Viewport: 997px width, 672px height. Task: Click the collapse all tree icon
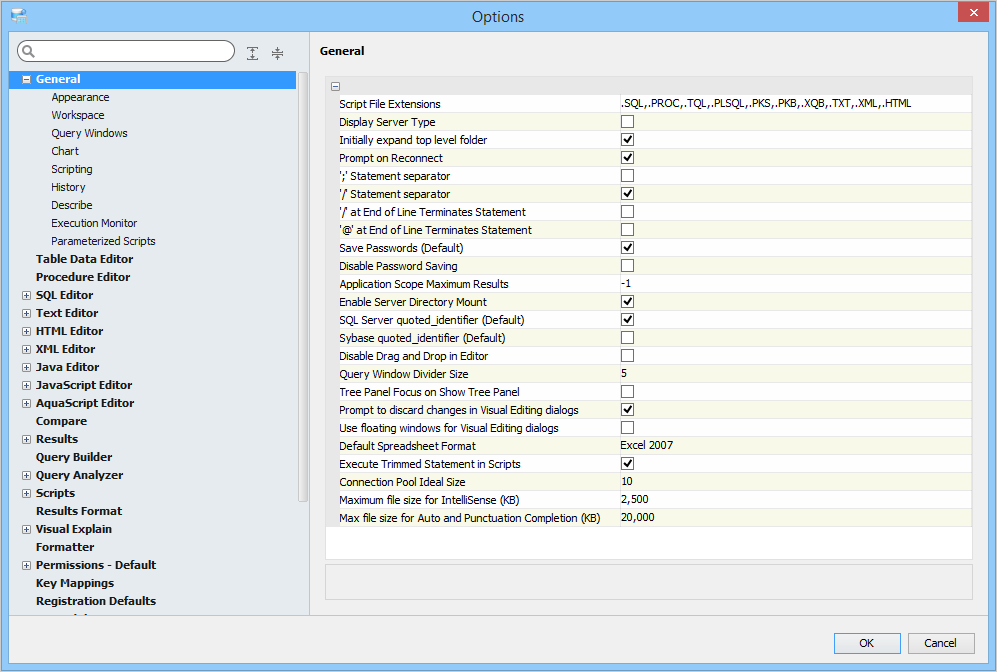(277, 53)
